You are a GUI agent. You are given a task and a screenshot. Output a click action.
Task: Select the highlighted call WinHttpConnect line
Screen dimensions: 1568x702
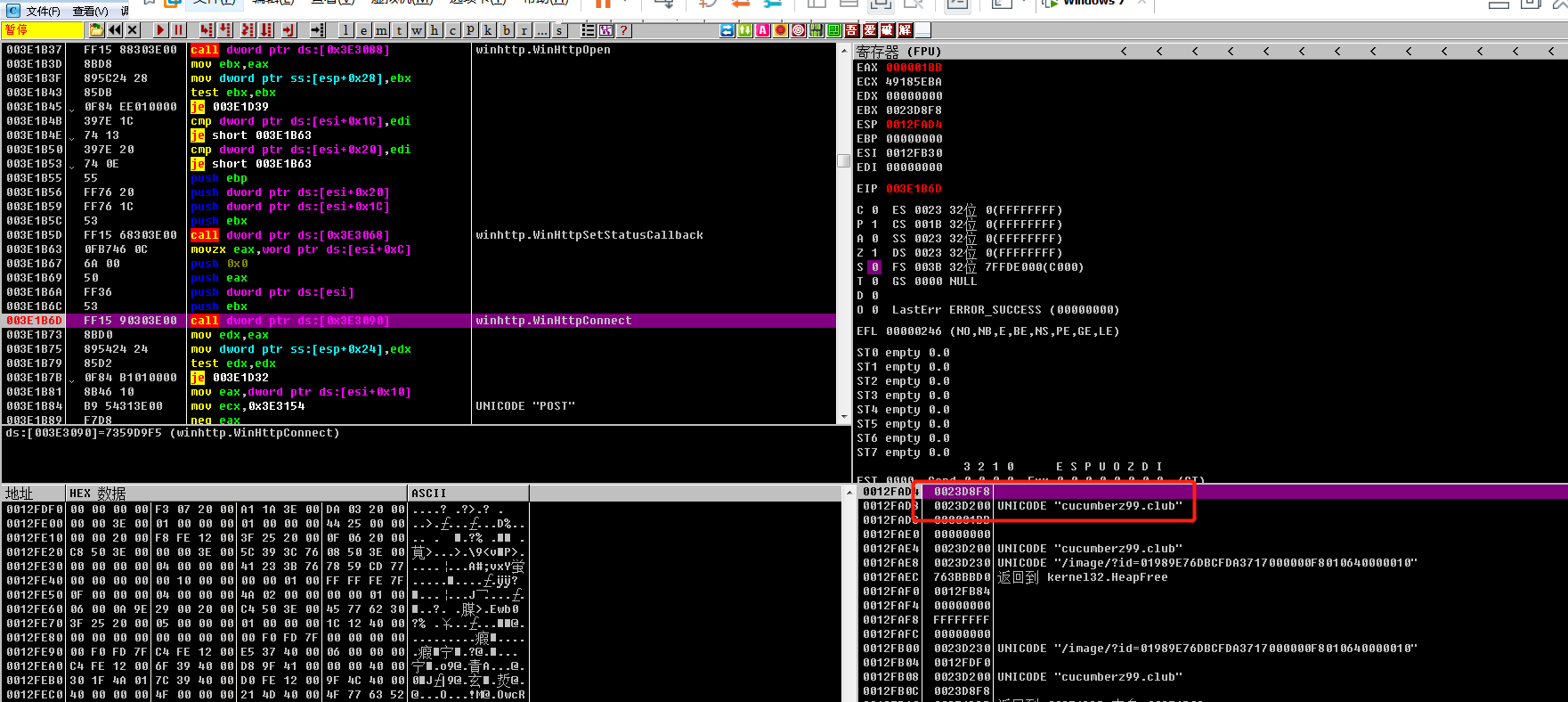click(418, 321)
